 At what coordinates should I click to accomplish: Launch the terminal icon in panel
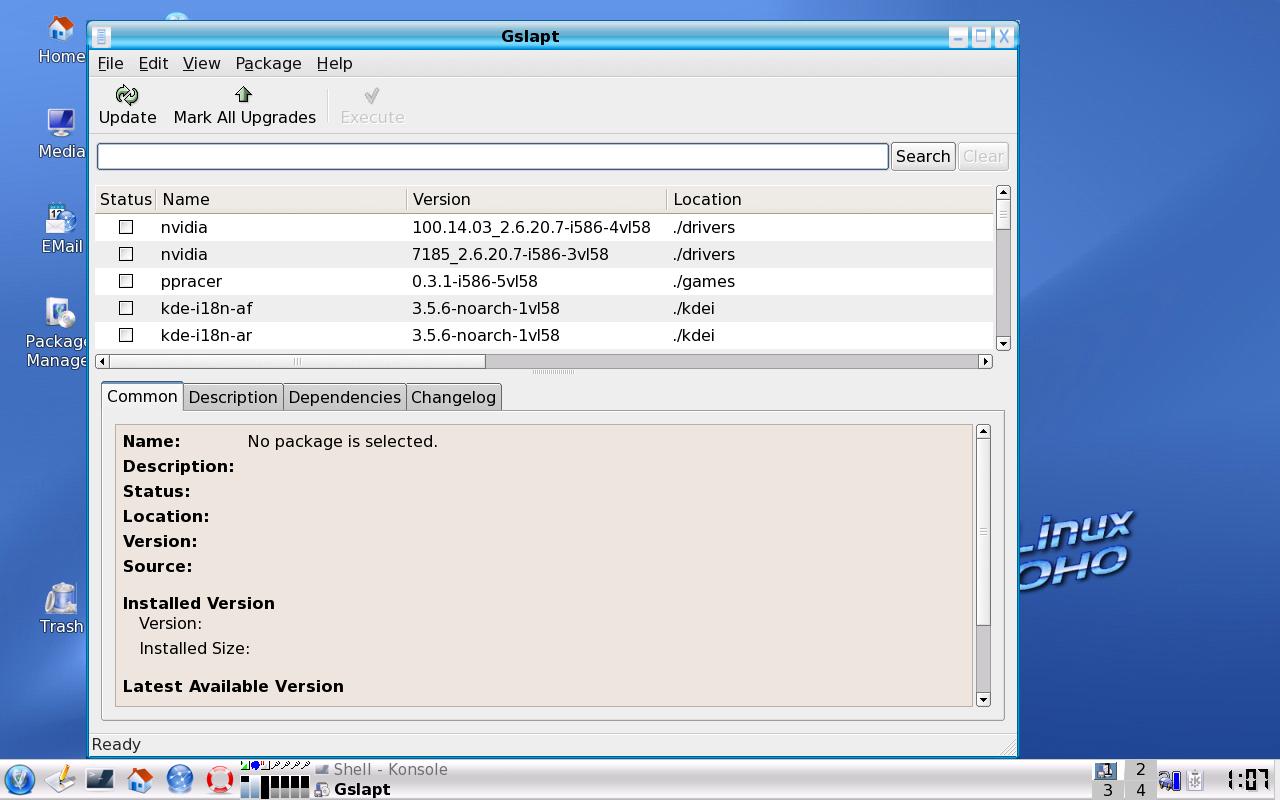tap(100, 779)
